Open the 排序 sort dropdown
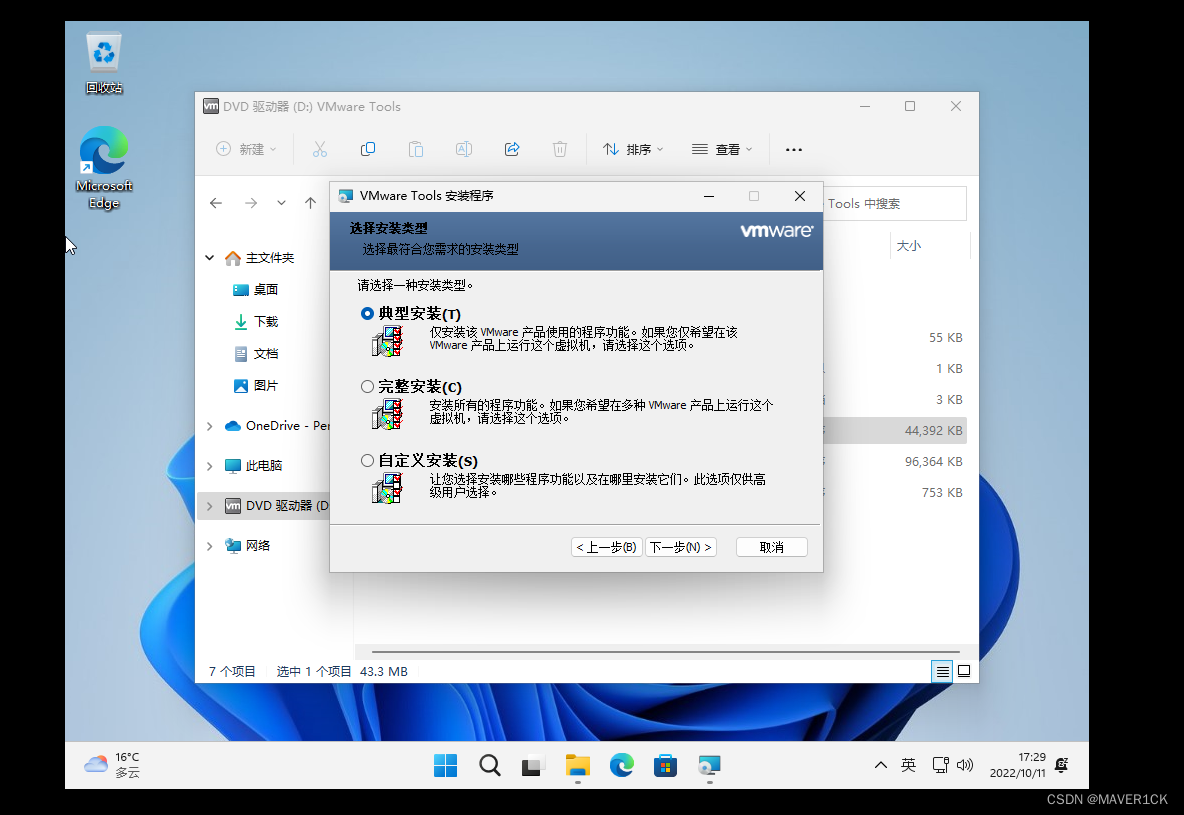The height and width of the screenshot is (815, 1184). click(x=633, y=150)
